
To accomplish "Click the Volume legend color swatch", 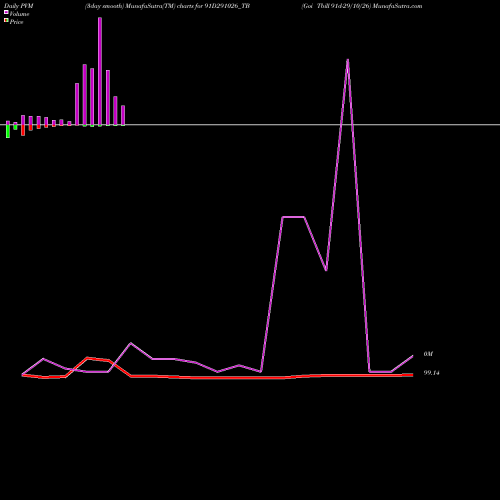I will (x=6, y=12).
